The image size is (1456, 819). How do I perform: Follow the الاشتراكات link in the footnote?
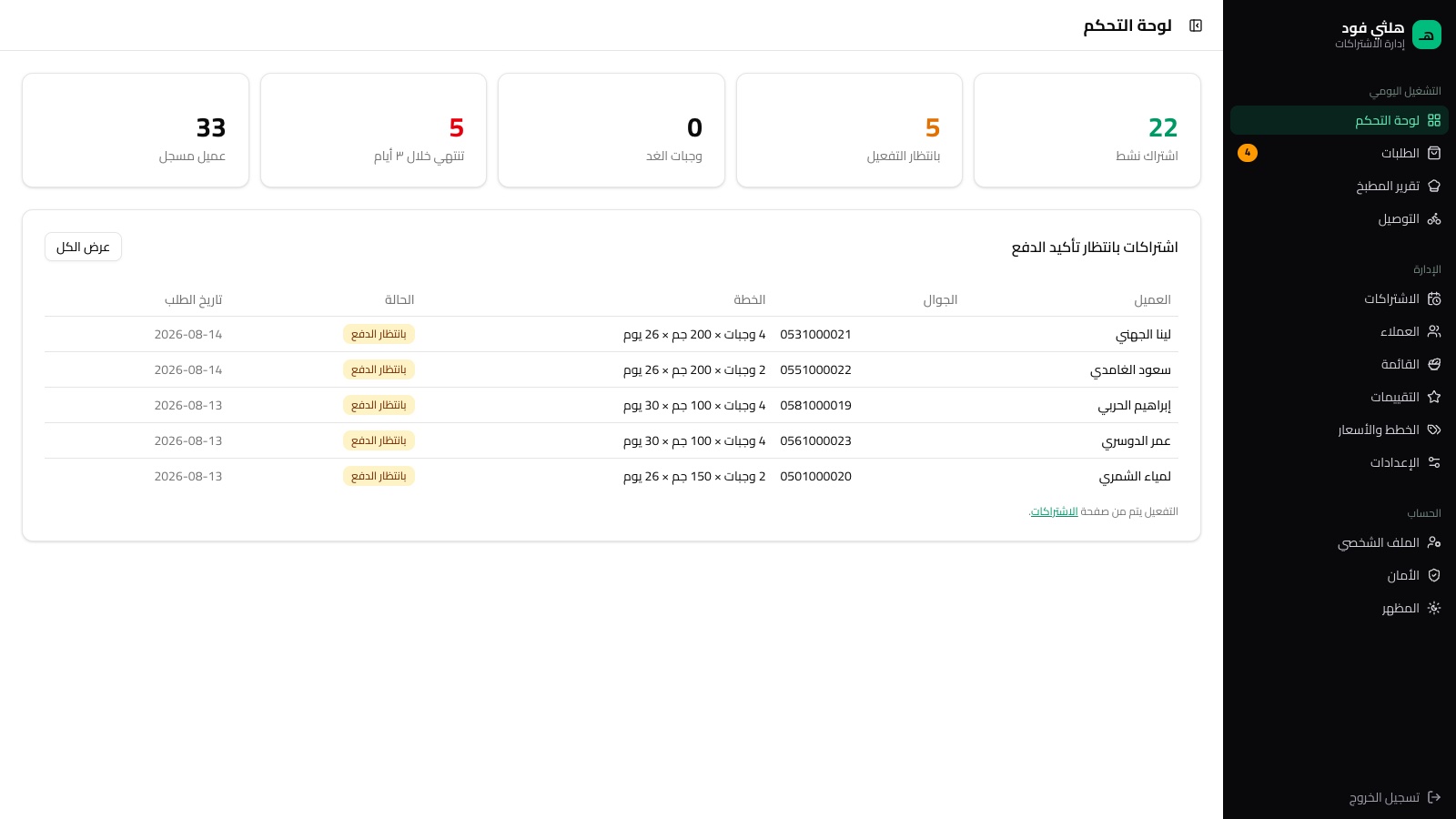click(x=1054, y=511)
